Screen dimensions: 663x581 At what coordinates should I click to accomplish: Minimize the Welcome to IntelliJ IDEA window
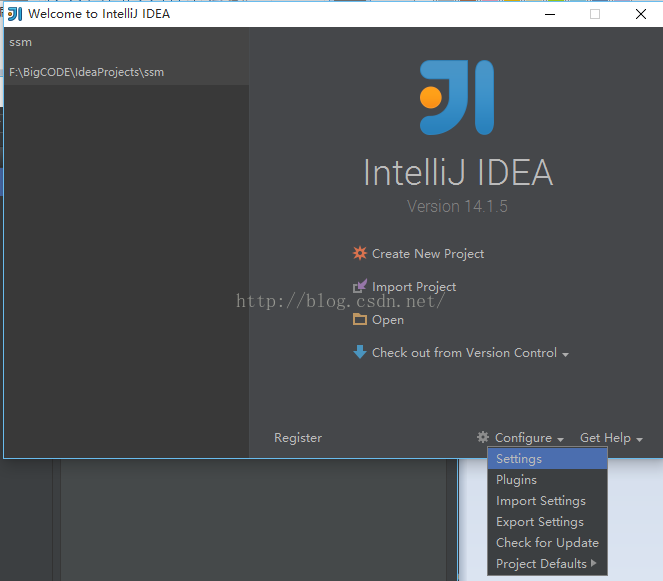tap(550, 14)
